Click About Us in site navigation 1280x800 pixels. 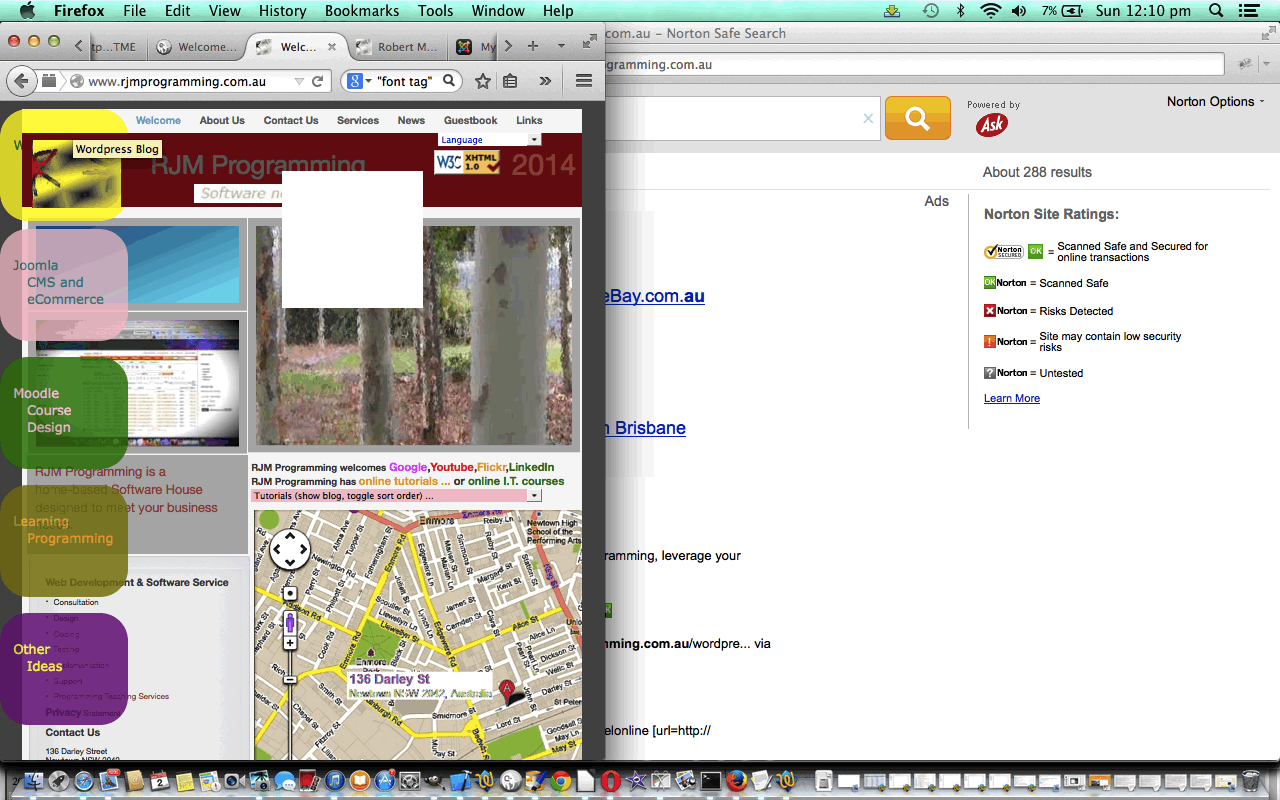coord(222,120)
